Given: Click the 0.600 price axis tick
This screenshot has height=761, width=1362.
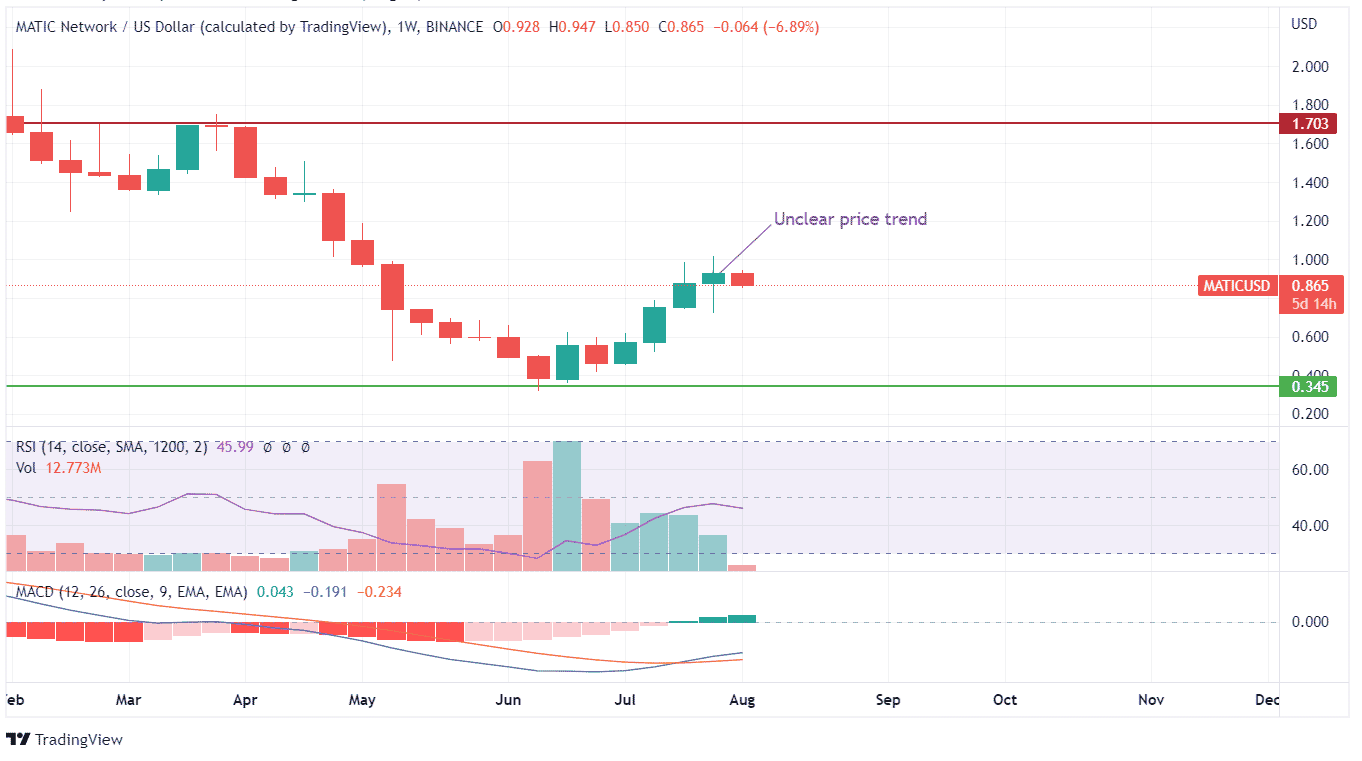Looking at the screenshot, I should tap(1309, 337).
